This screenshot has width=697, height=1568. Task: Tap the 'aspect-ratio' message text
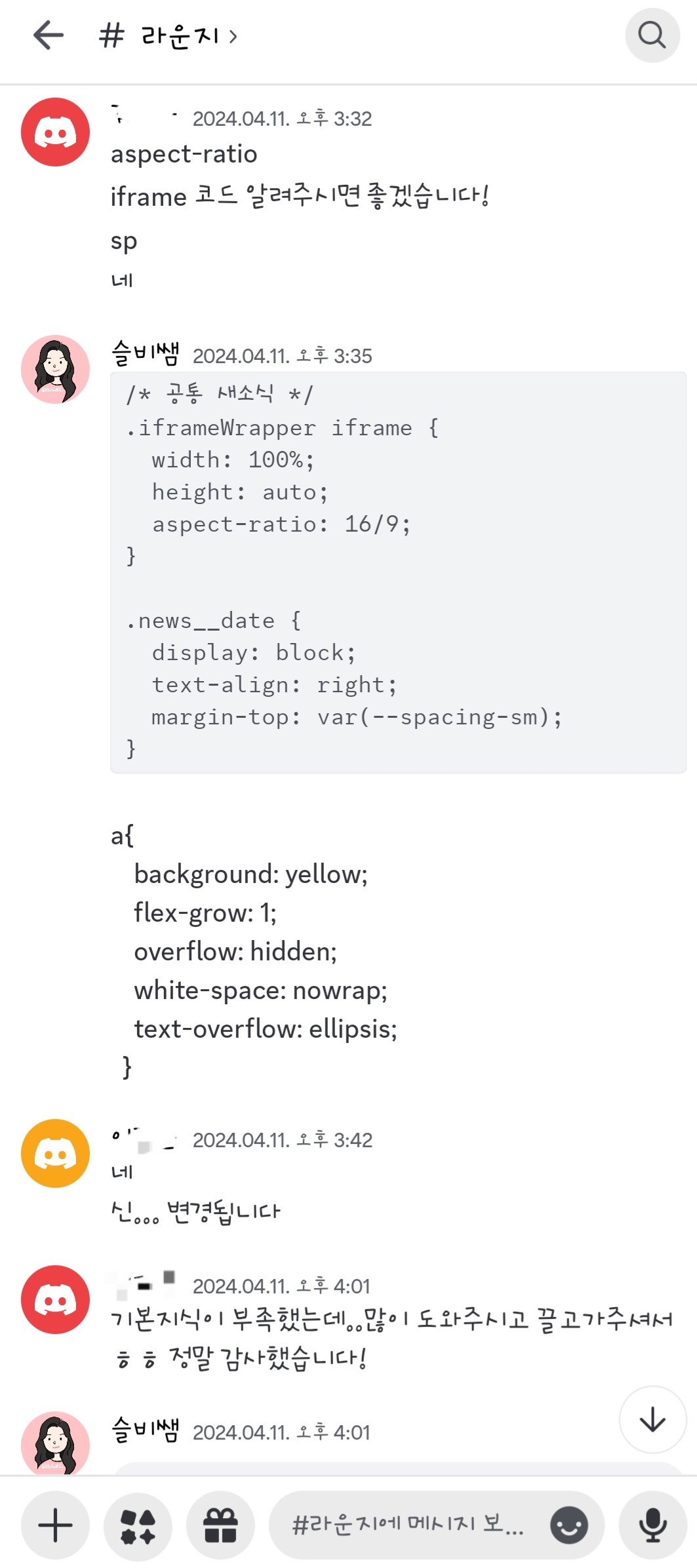184,155
